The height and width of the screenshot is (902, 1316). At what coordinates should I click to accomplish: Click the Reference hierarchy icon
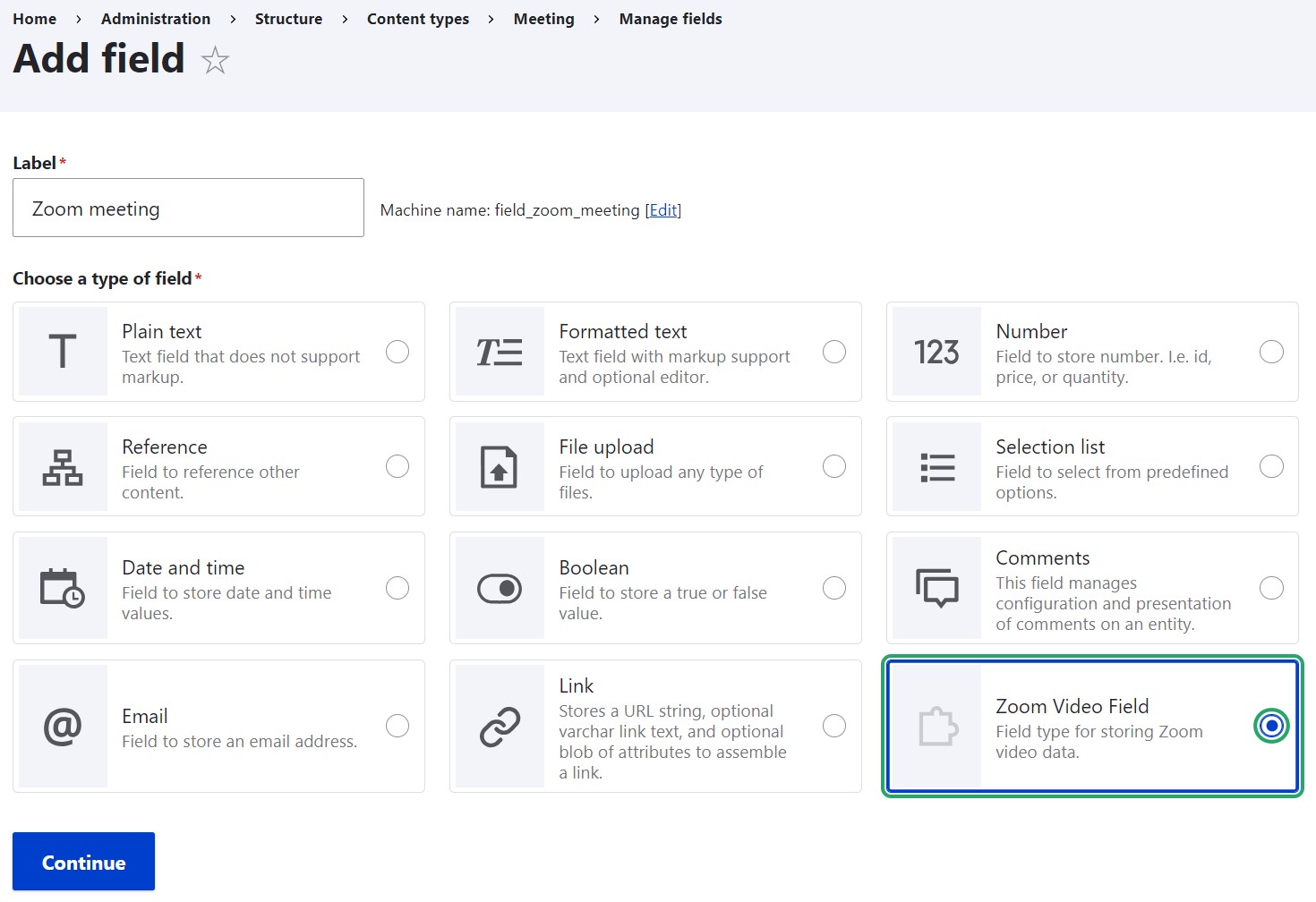coord(63,467)
